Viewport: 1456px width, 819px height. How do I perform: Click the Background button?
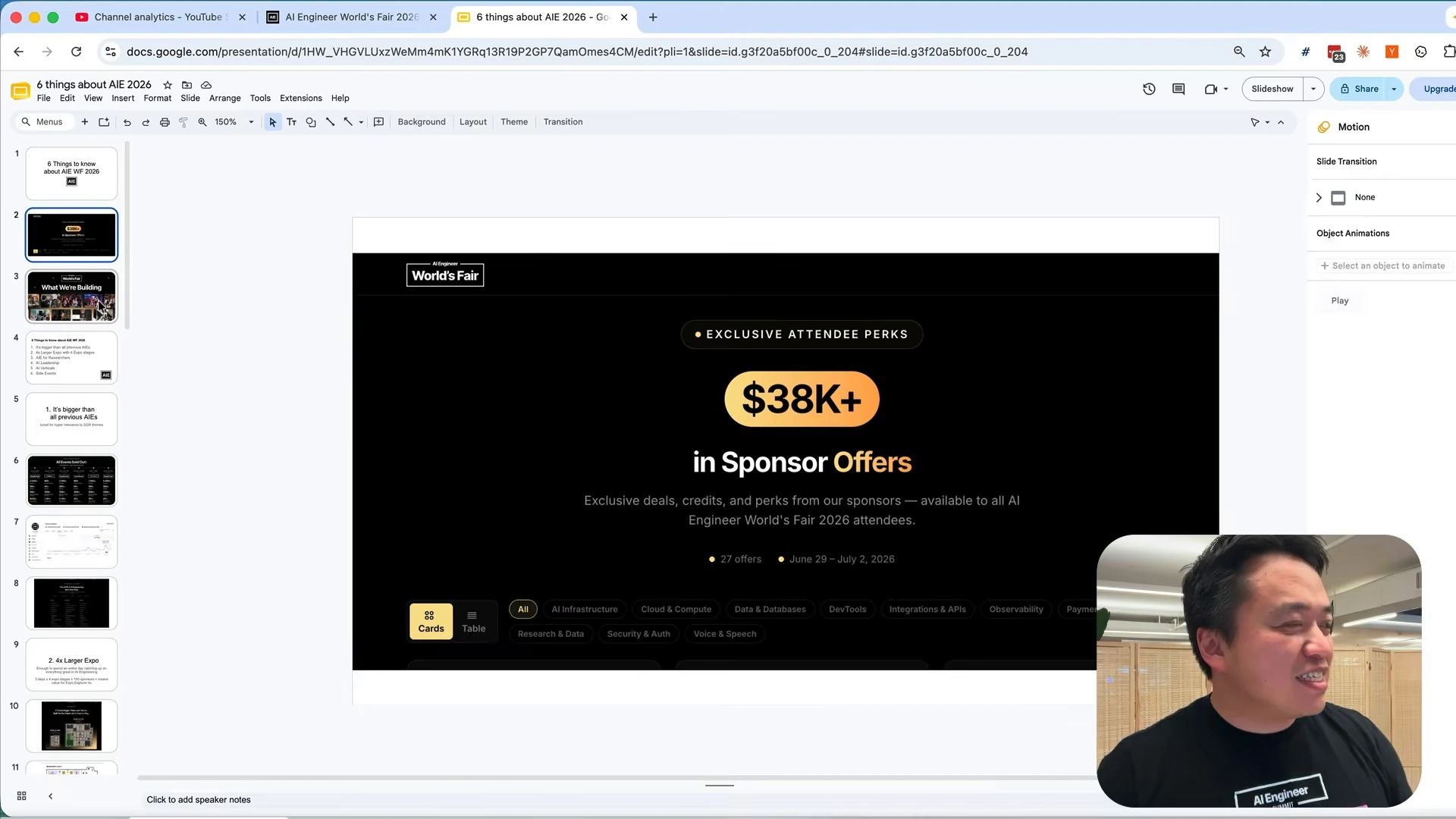422,122
